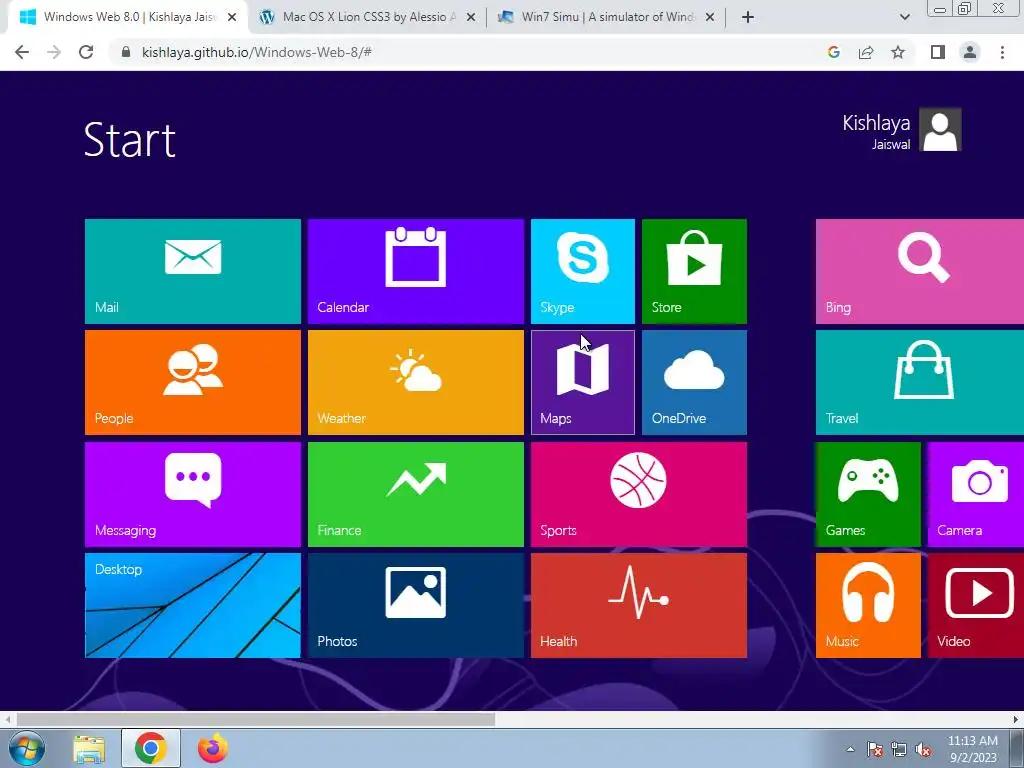Open the Store tile
1024x768 pixels.
coord(694,271)
